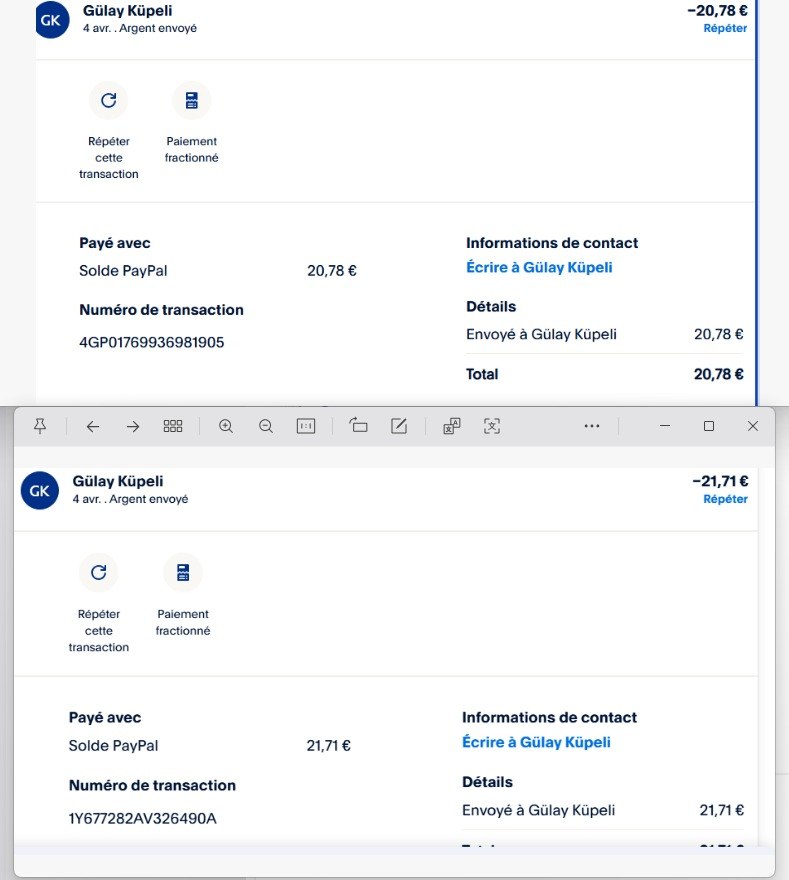
Task: Click the extract text icon in toolbar
Action: tap(491, 426)
